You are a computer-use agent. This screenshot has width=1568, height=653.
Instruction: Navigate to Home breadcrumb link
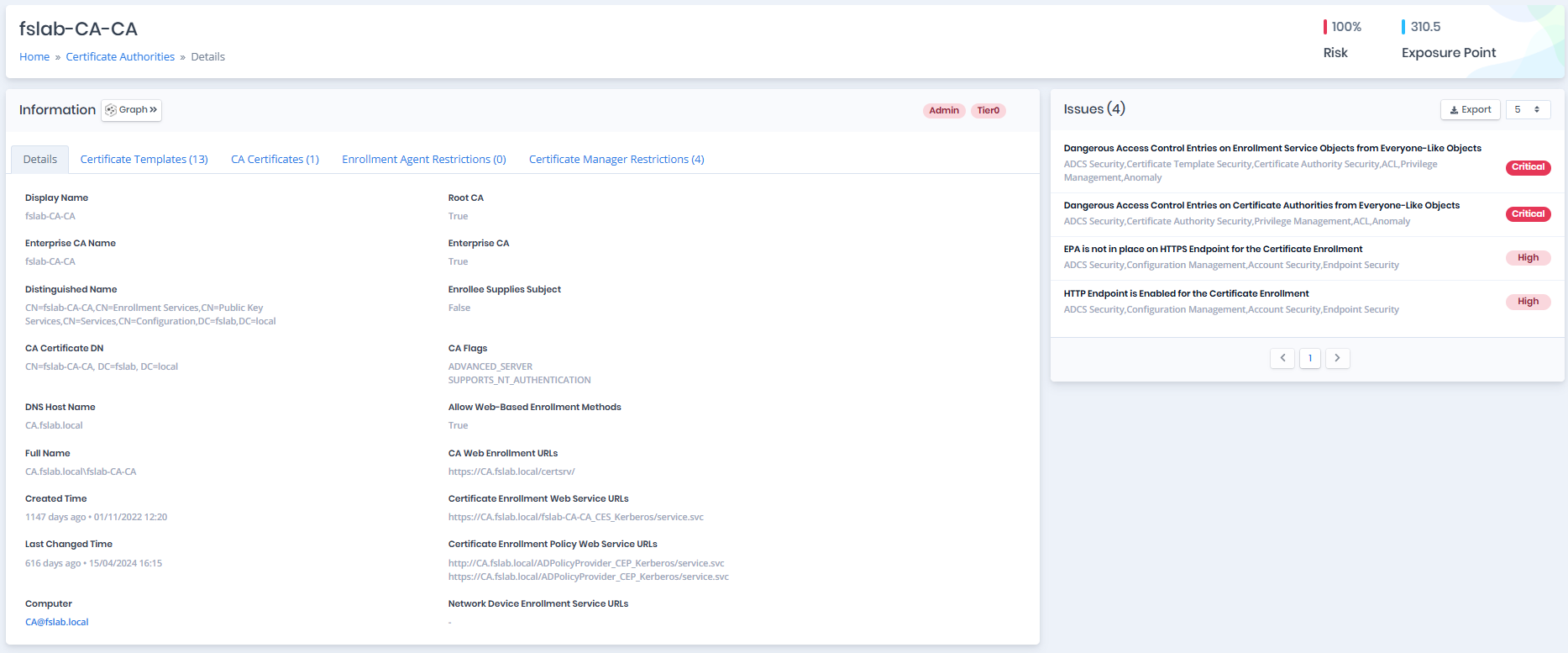[x=34, y=56]
